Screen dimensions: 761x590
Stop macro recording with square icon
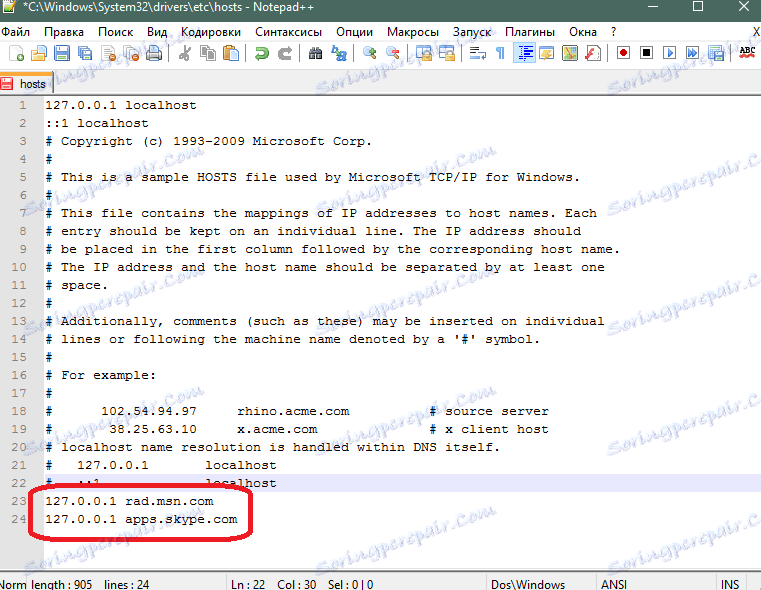(646, 53)
